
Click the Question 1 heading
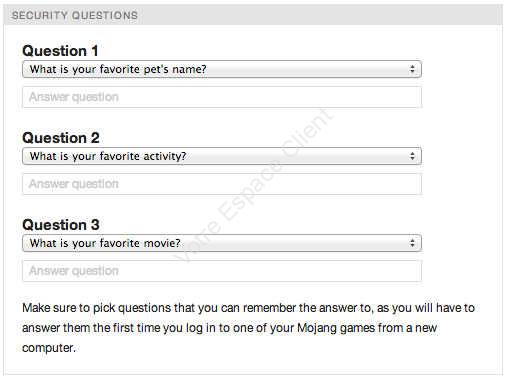(x=60, y=51)
